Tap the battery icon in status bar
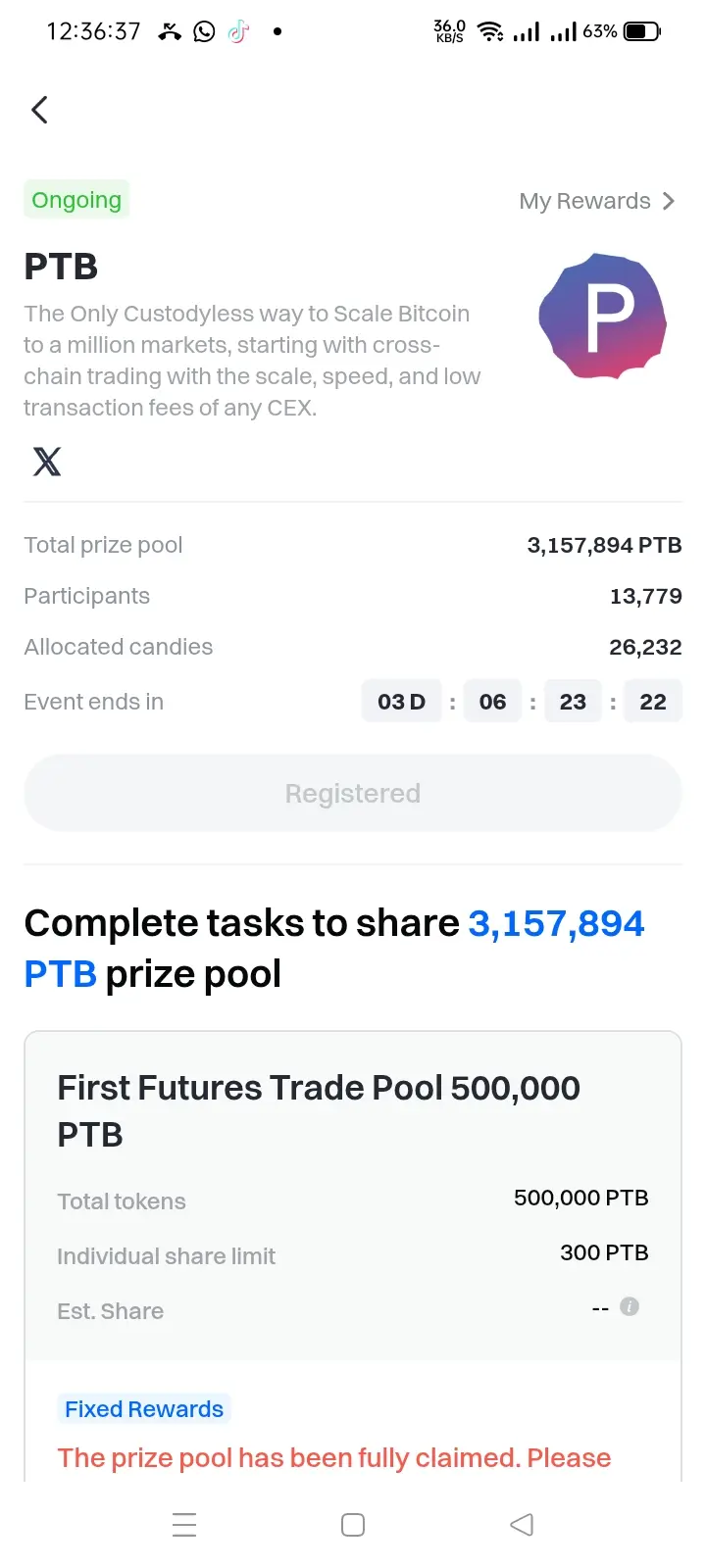This screenshot has width=706, height=1568. pyautogui.click(x=642, y=31)
